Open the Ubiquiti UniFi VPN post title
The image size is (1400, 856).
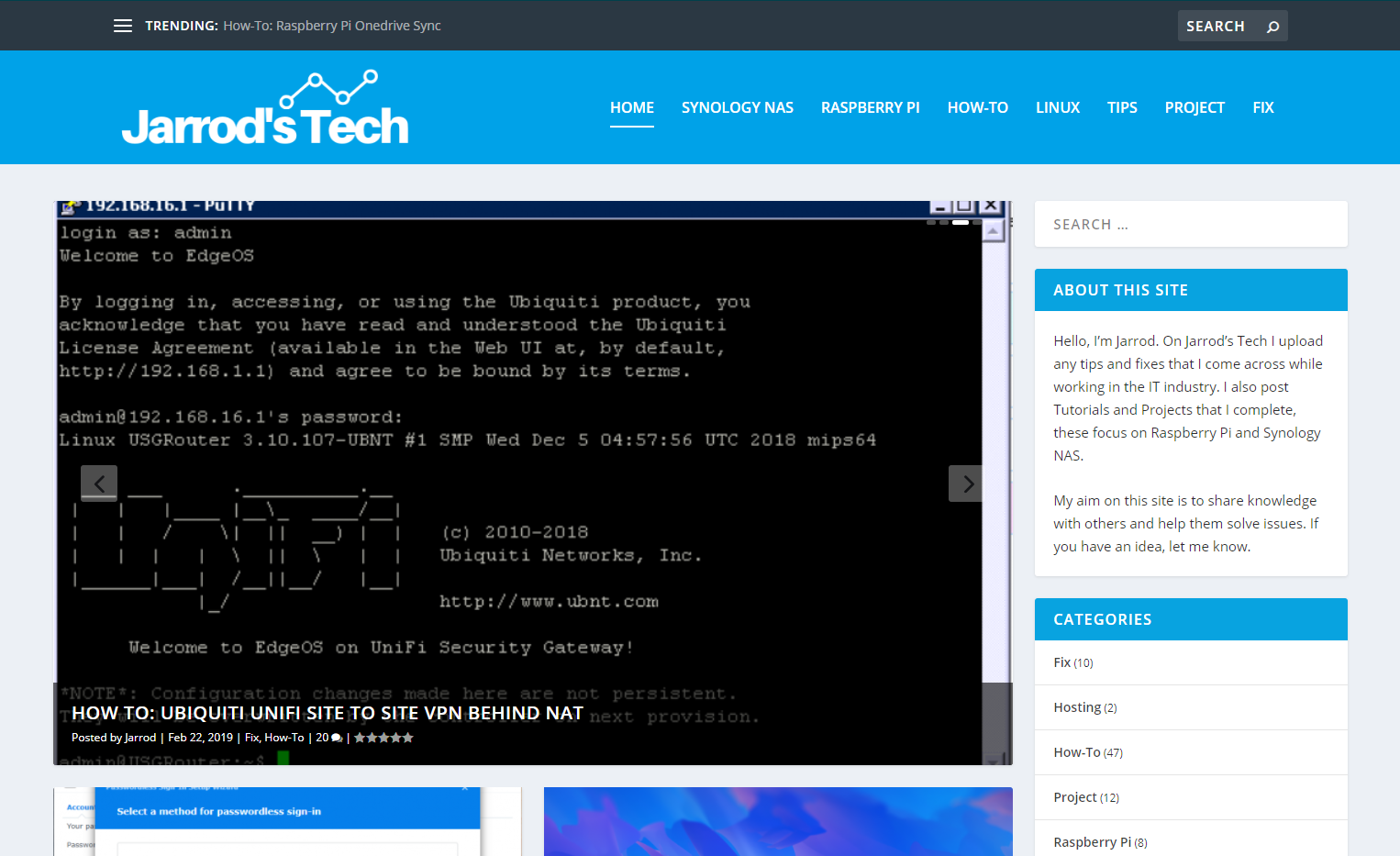click(328, 713)
